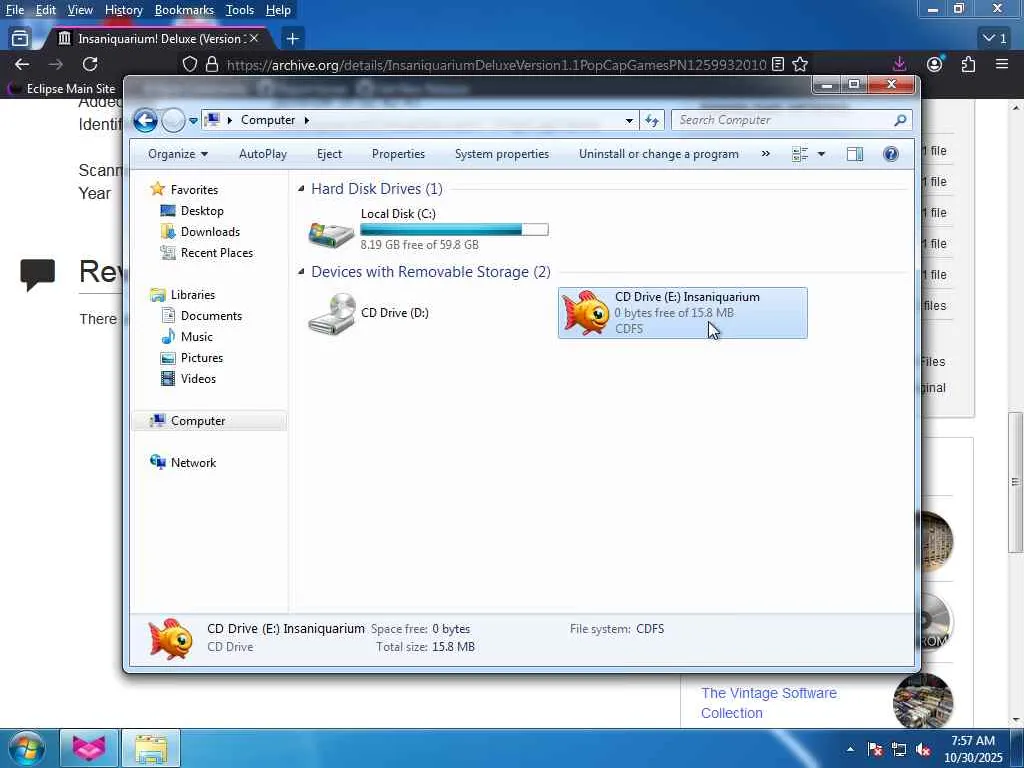Click the Windows Start button
The image size is (1024, 768).
coord(25,748)
